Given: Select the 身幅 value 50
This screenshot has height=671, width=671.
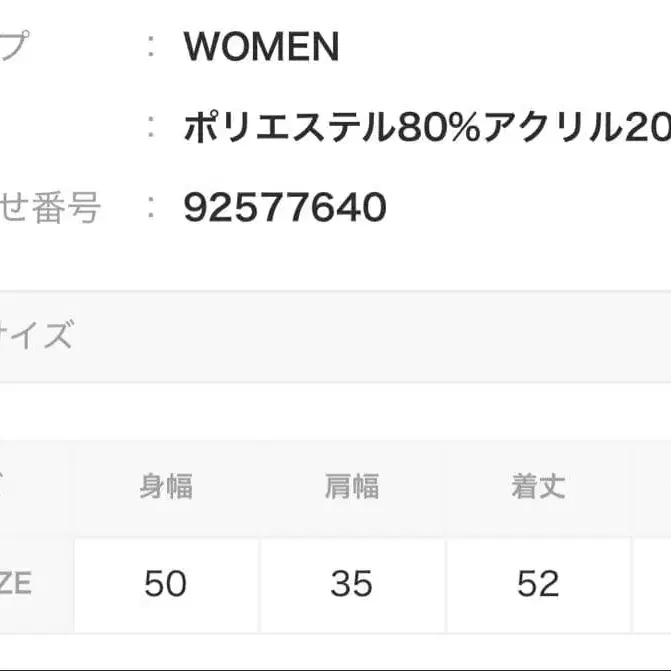Looking at the screenshot, I should point(166,583).
